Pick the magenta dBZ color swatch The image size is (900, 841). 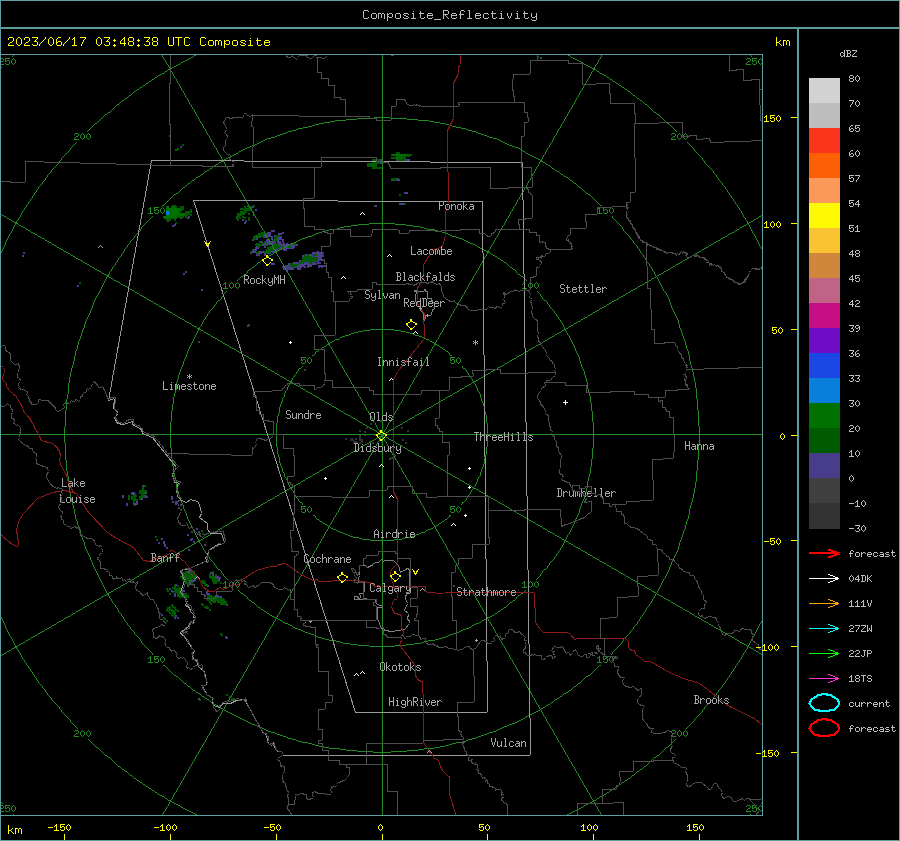pyautogui.click(x=824, y=315)
